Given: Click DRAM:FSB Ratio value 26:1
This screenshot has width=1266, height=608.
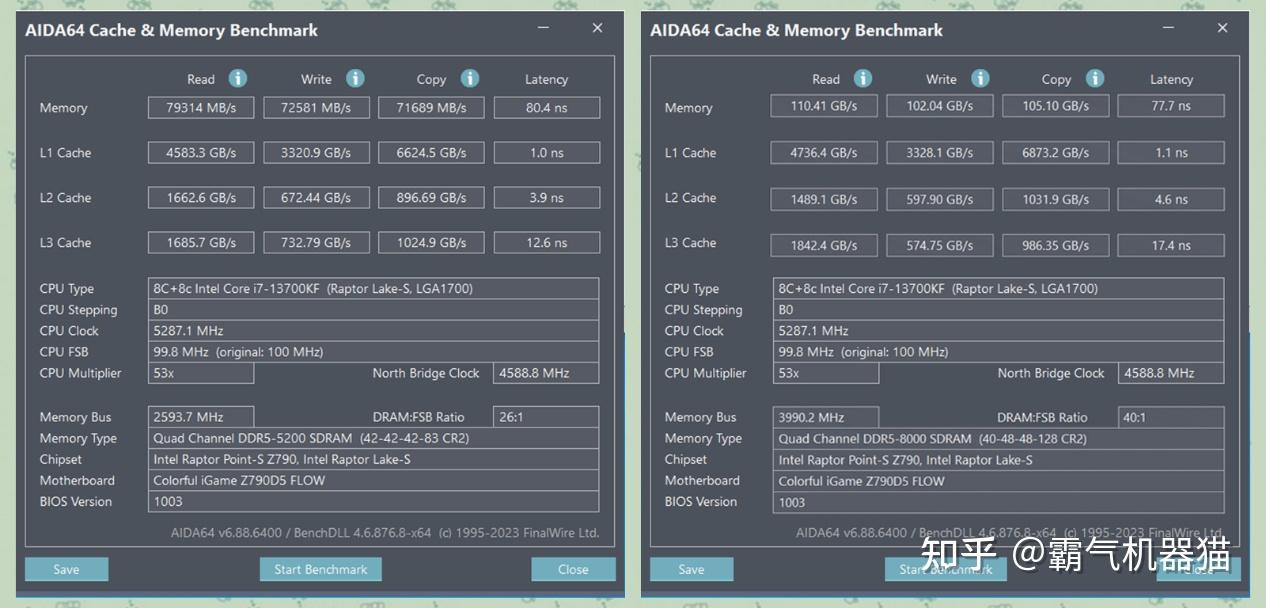Looking at the screenshot, I should [546, 417].
